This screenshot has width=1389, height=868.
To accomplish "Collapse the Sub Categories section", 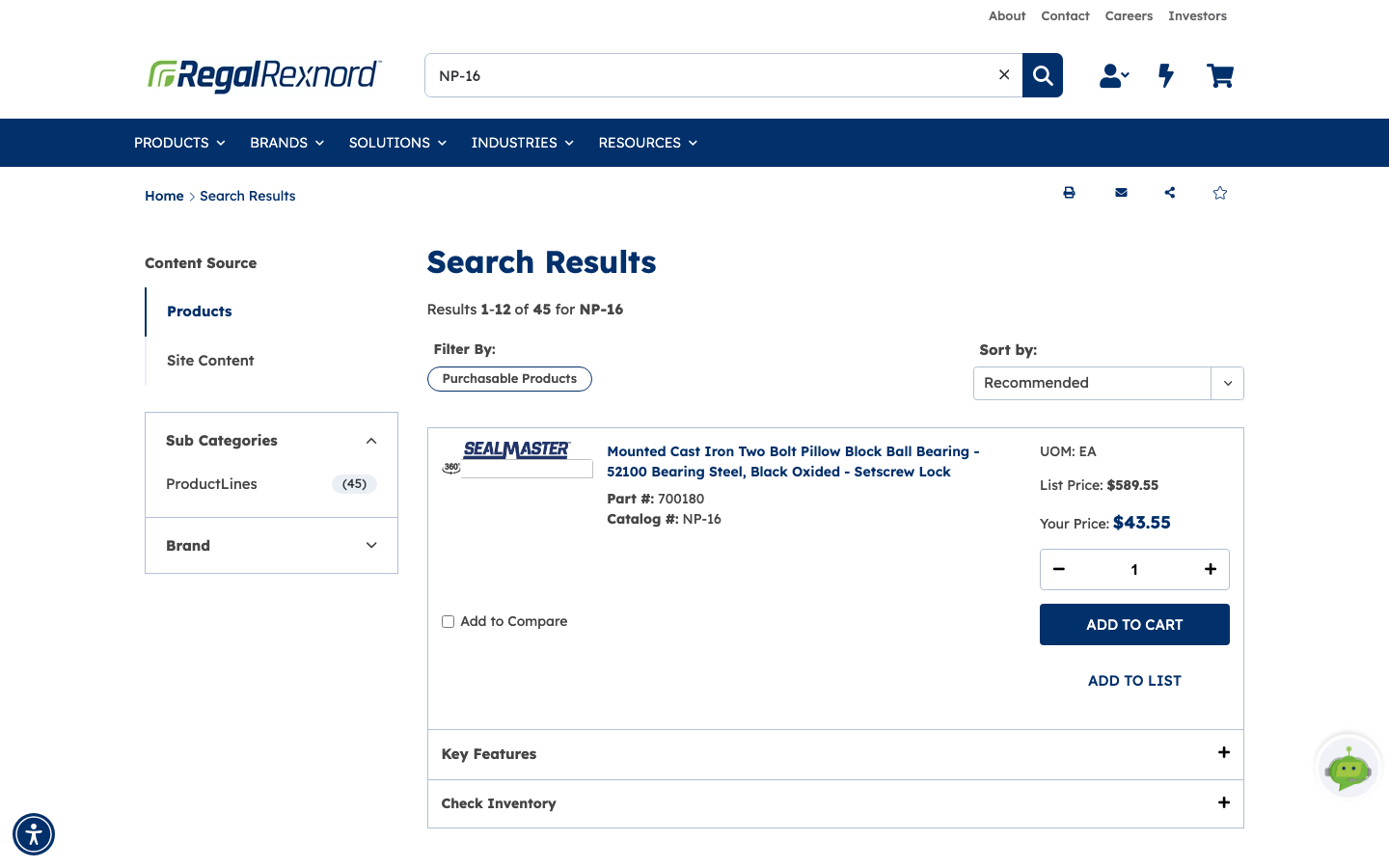I will click(271, 441).
